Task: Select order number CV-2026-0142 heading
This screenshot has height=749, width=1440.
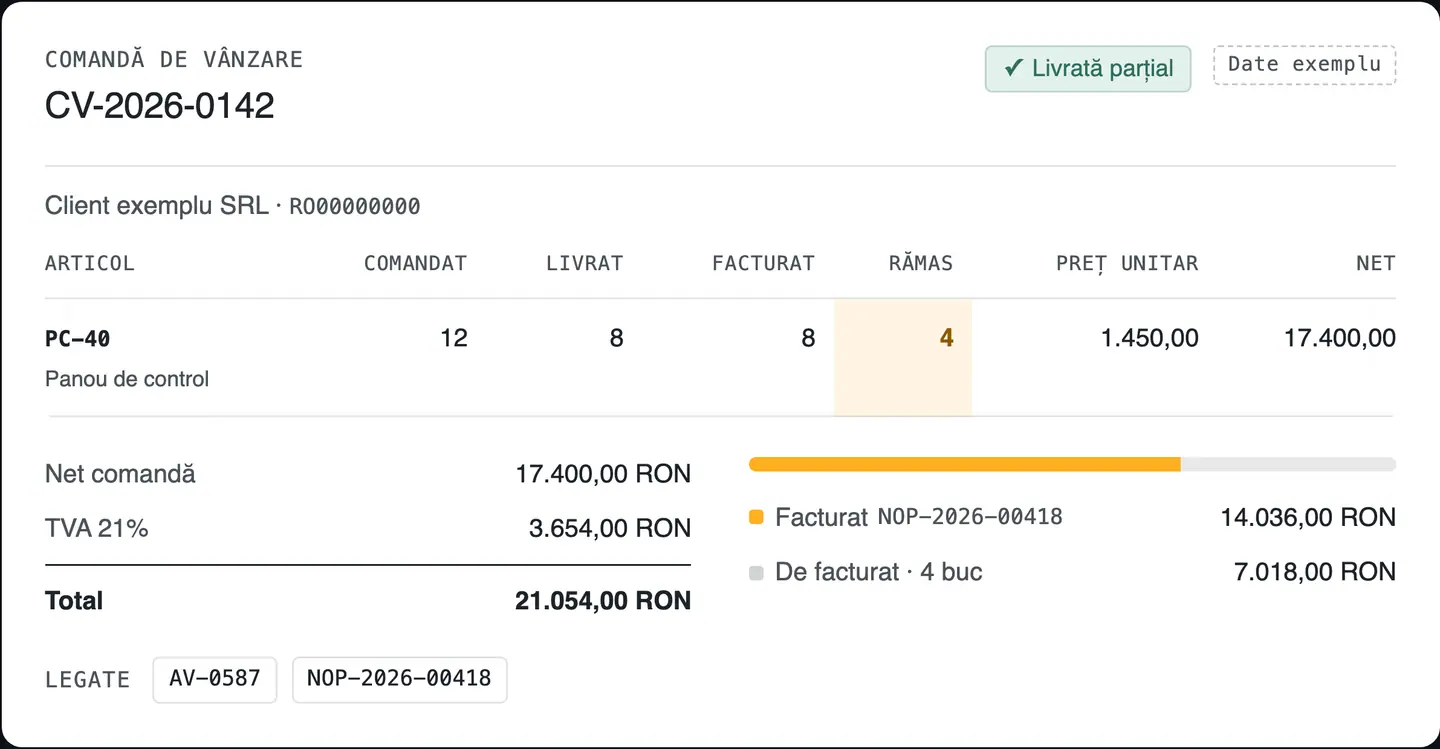Action: (160, 105)
